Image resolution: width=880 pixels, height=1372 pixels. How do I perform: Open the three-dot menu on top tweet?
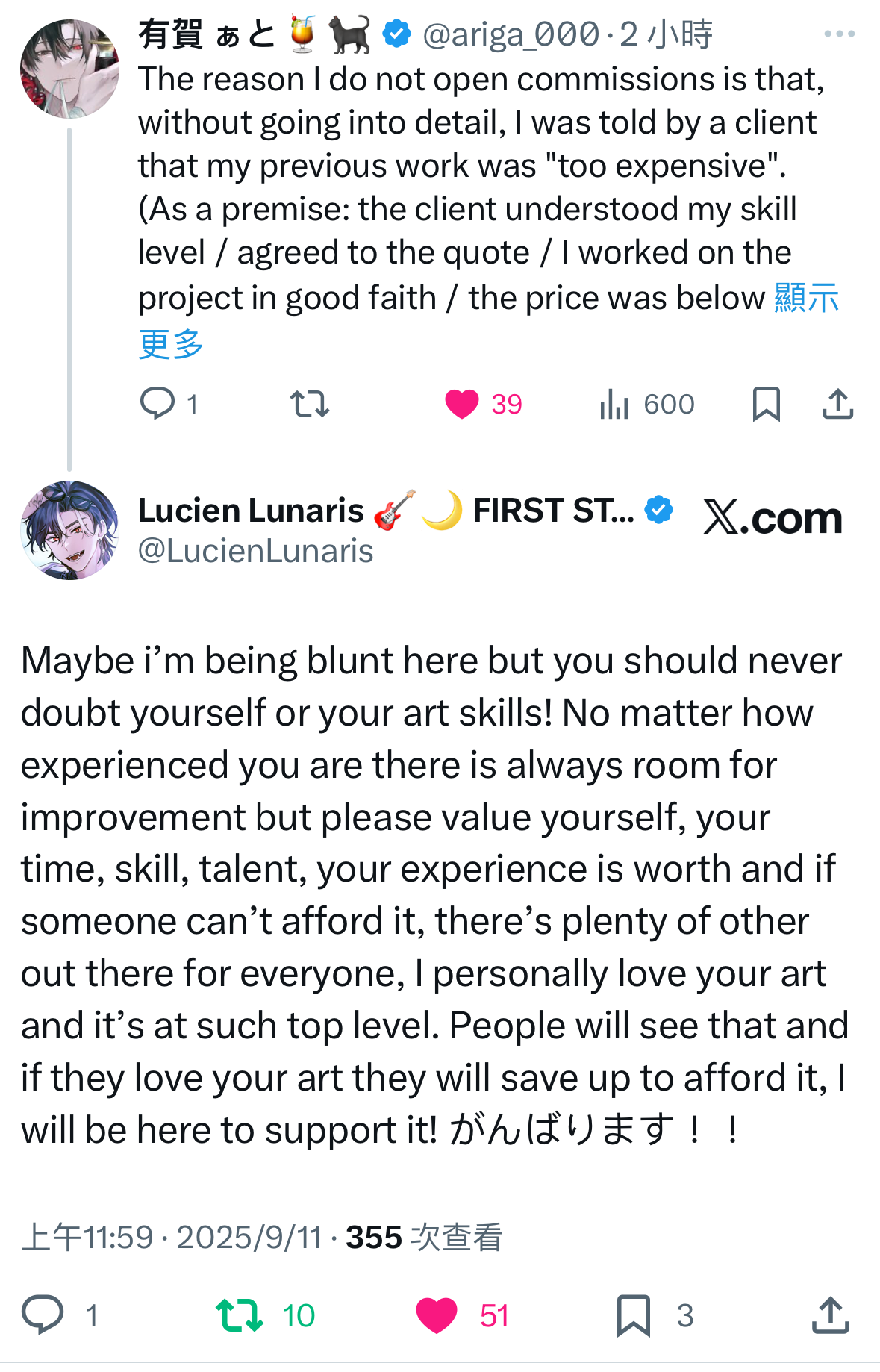(x=839, y=34)
